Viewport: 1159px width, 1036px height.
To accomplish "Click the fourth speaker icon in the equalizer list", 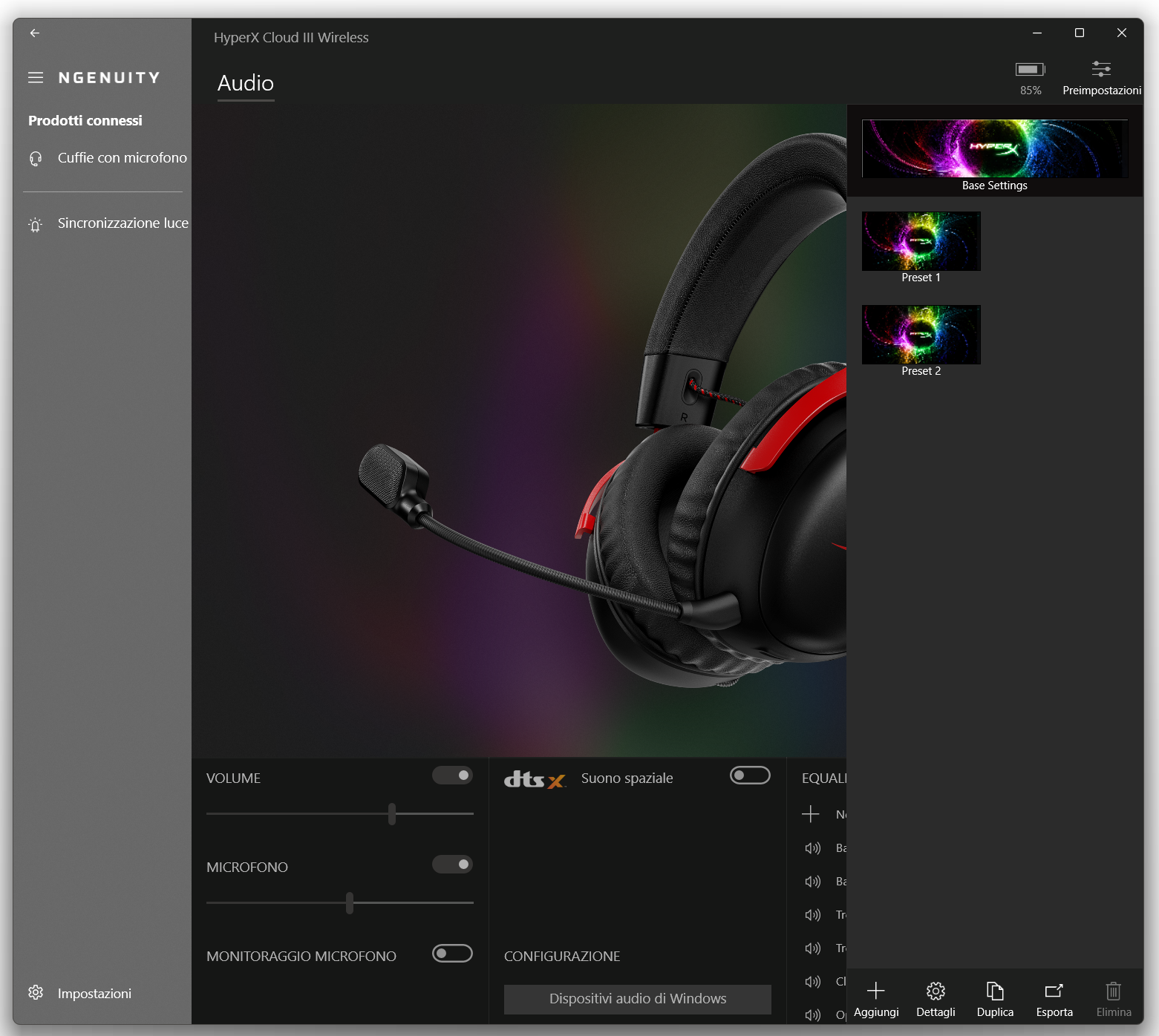I will [x=813, y=948].
